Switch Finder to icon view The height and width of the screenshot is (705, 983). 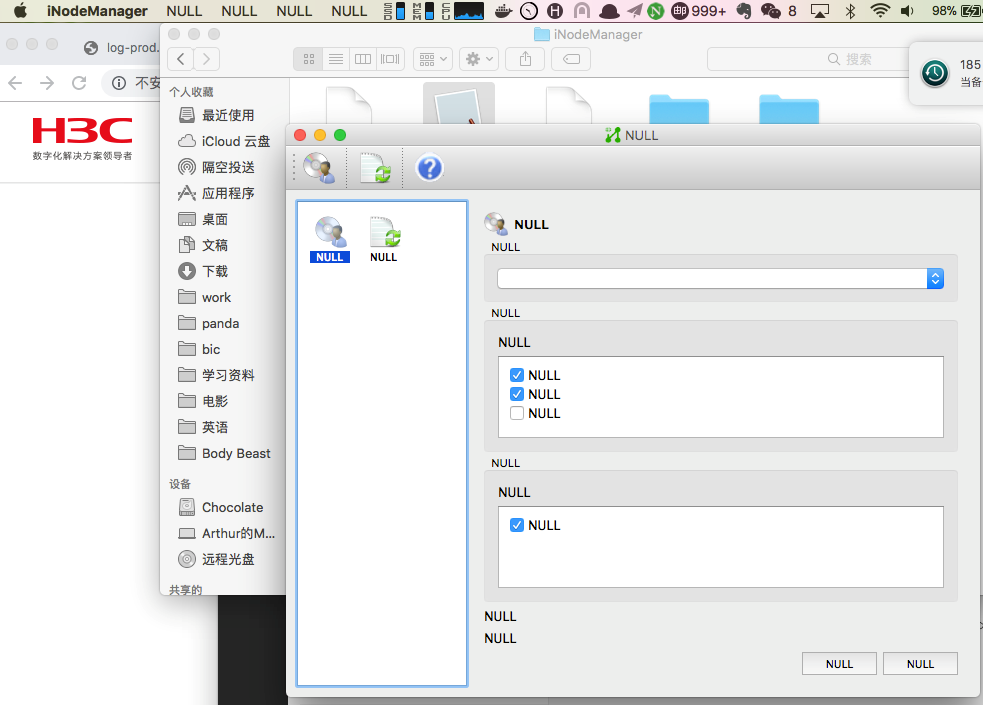[308, 59]
